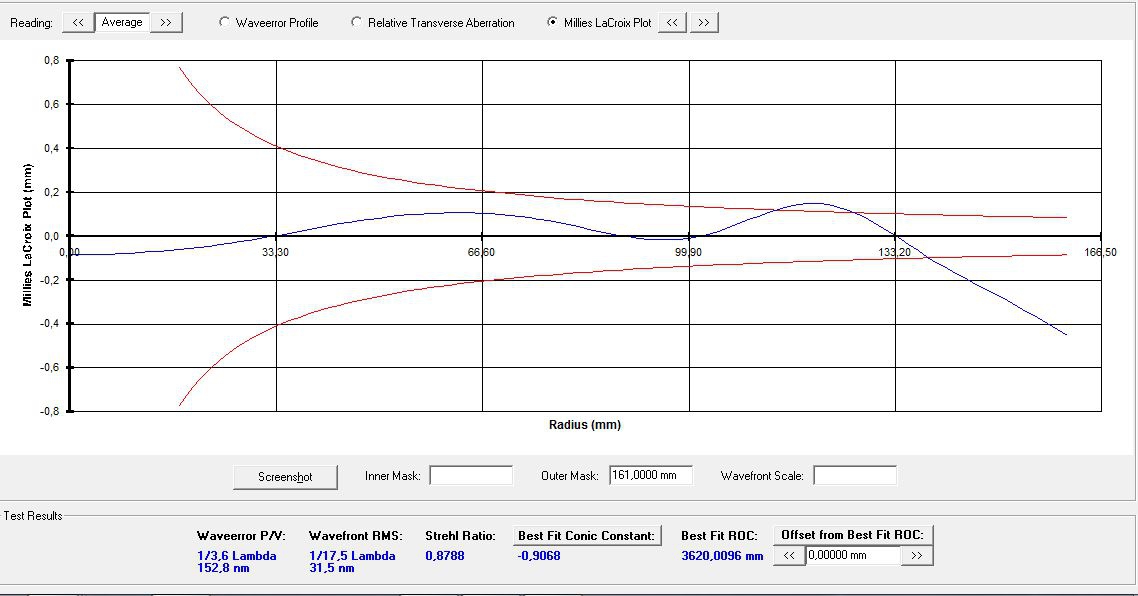
Task: Click the Best Fit ROC heading
Action: coord(719,536)
